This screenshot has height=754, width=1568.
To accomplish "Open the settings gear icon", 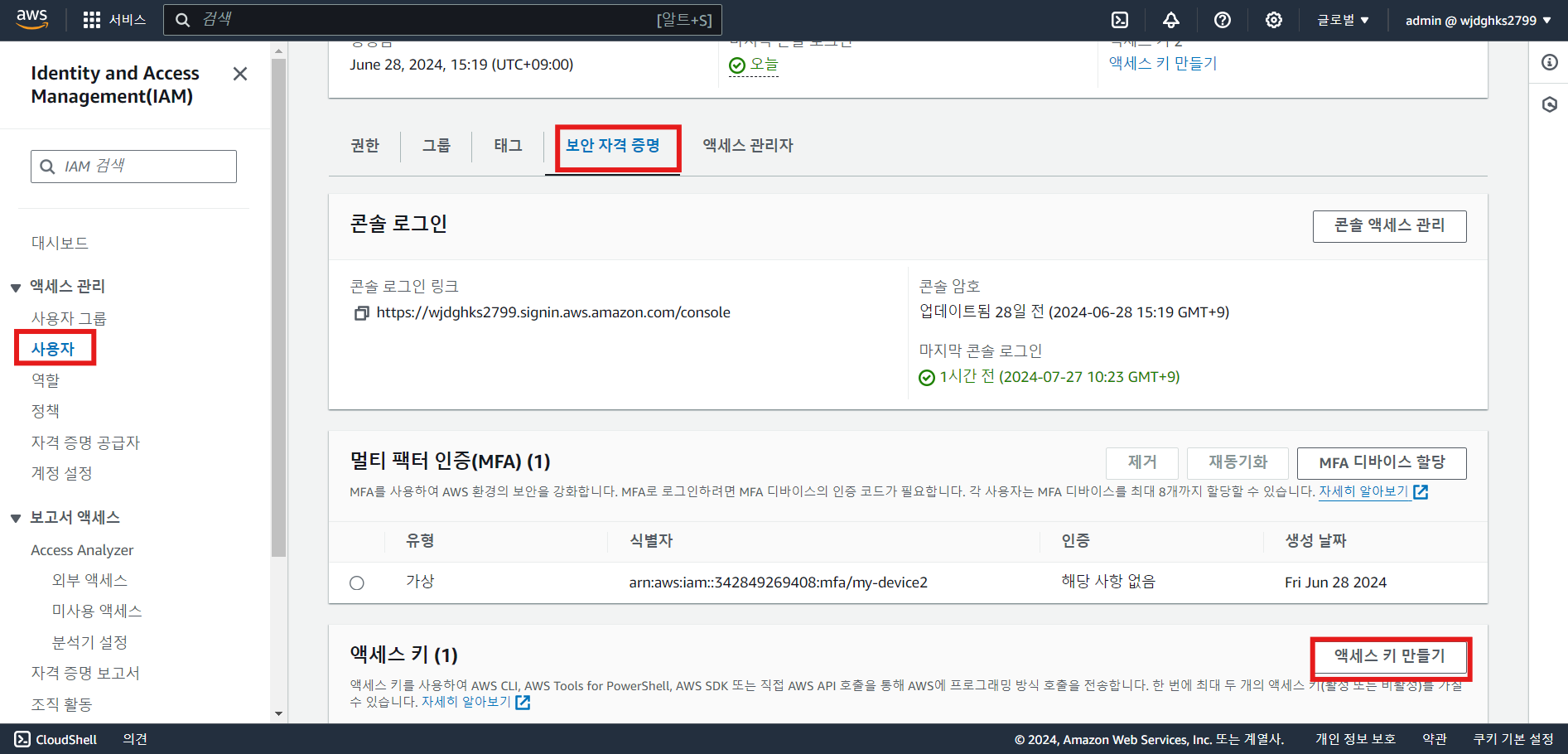I will coord(1274,20).
